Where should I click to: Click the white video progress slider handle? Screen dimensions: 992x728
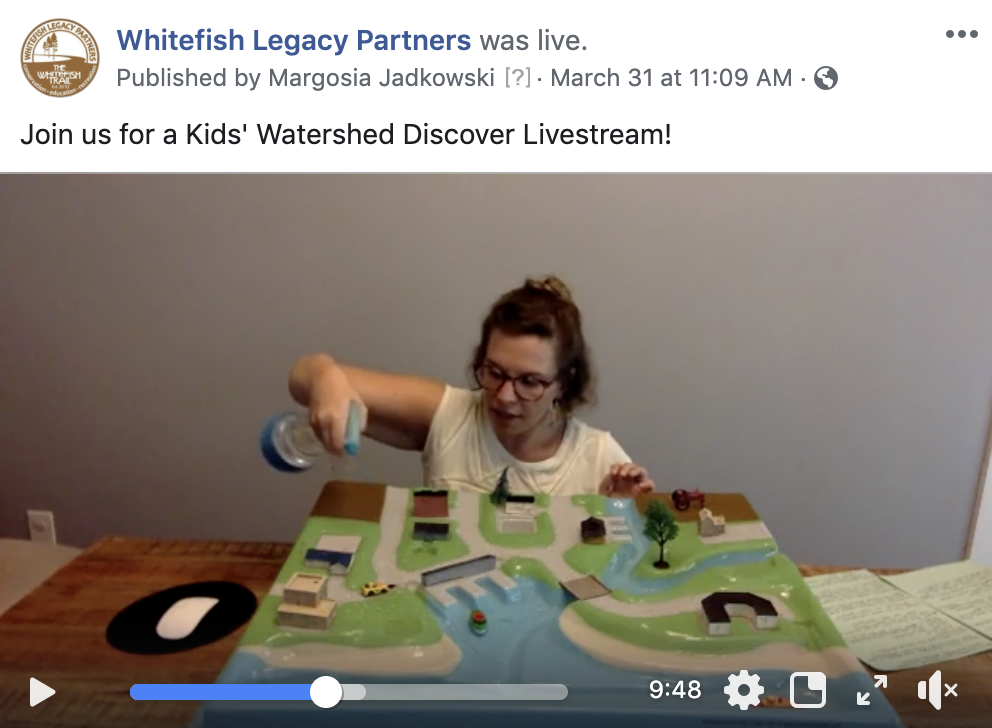pyautogui.click(x=326, y=692)
